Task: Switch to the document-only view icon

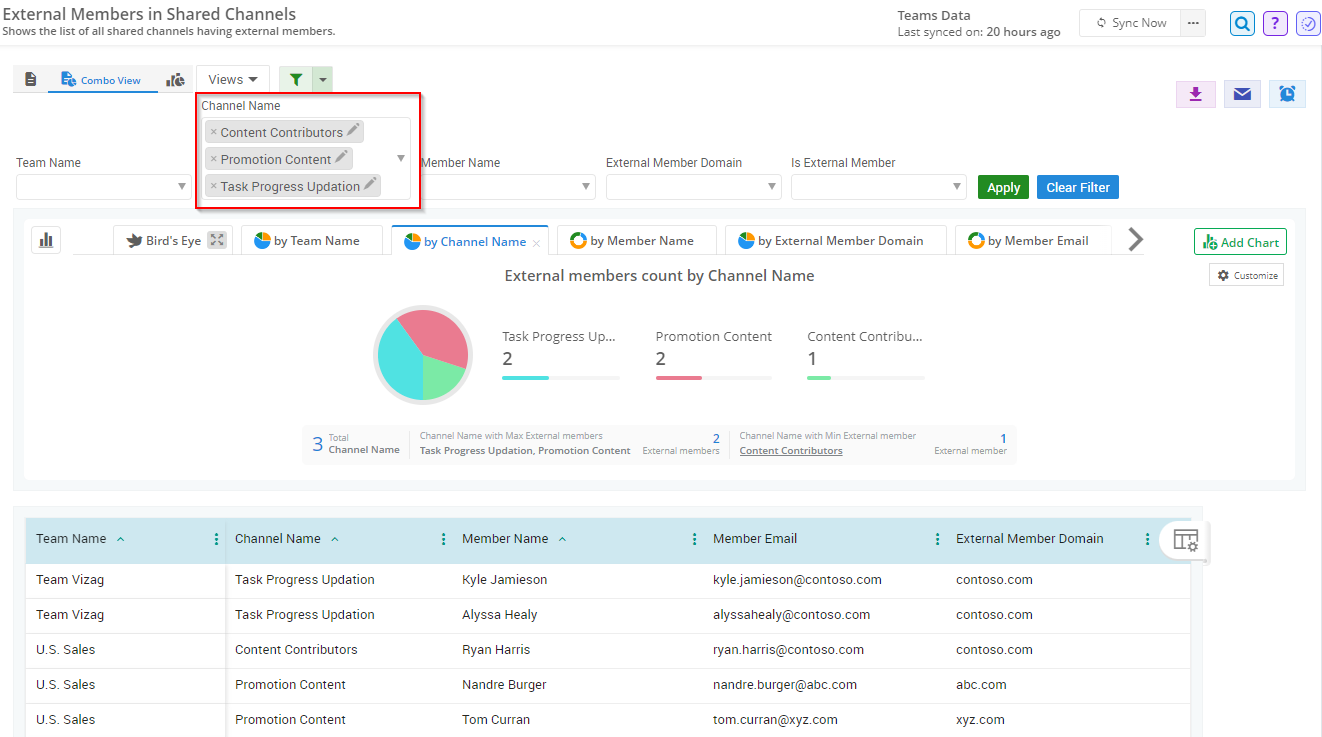Action: coord(30,79)
